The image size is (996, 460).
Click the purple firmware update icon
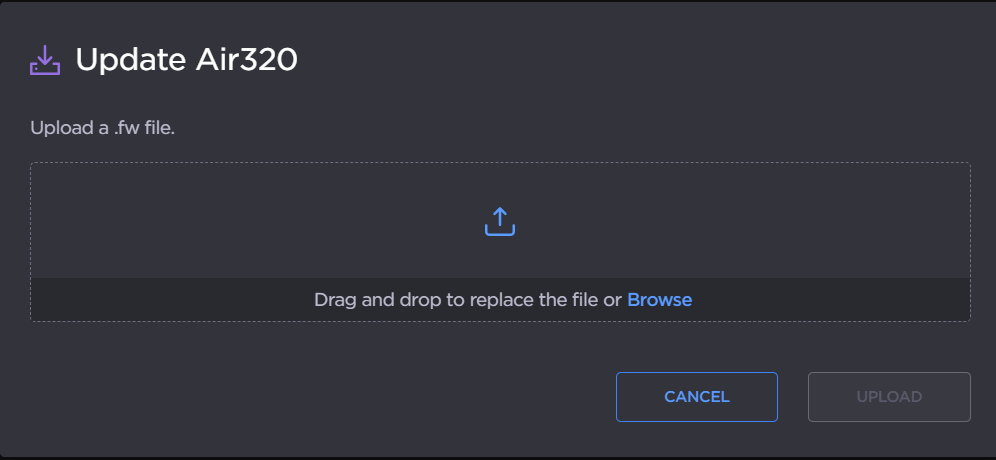(45, 61)
